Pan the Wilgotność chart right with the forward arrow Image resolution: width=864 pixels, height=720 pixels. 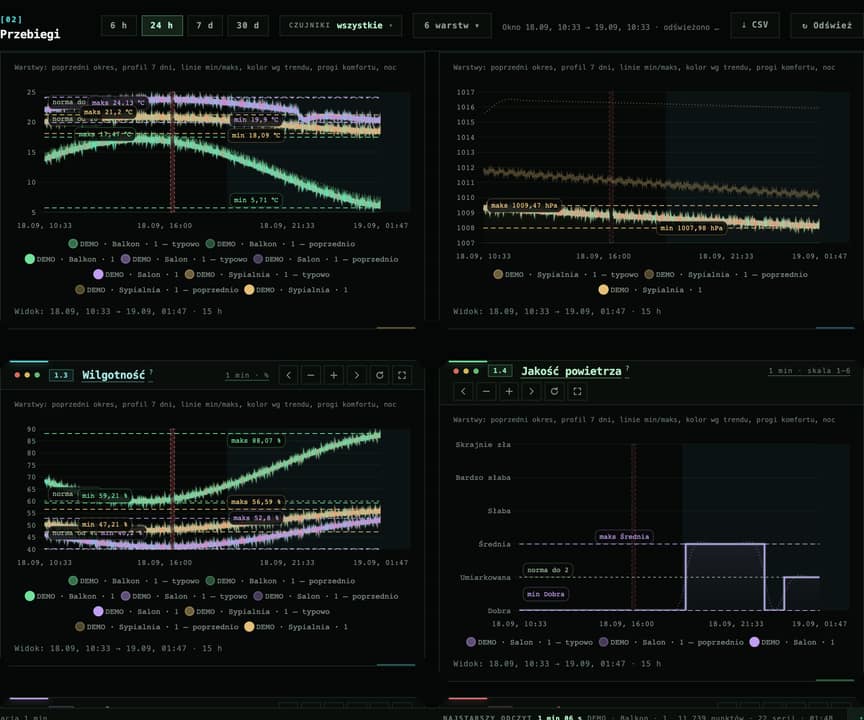click(x=357, y=375)
